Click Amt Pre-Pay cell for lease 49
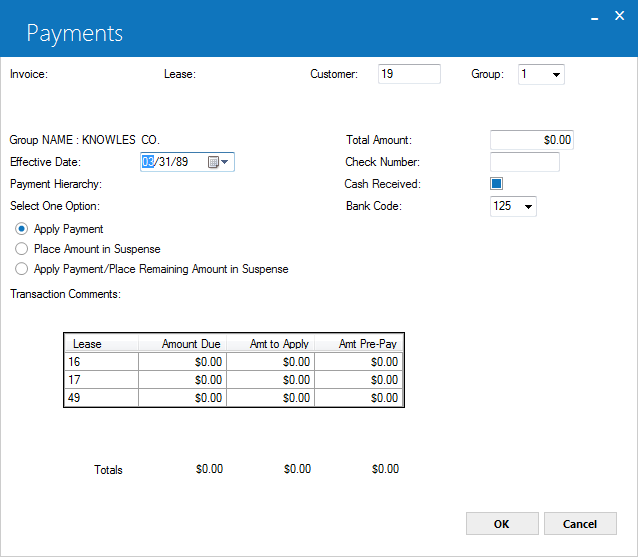This screenshot has width=638, height=557. 358,398
